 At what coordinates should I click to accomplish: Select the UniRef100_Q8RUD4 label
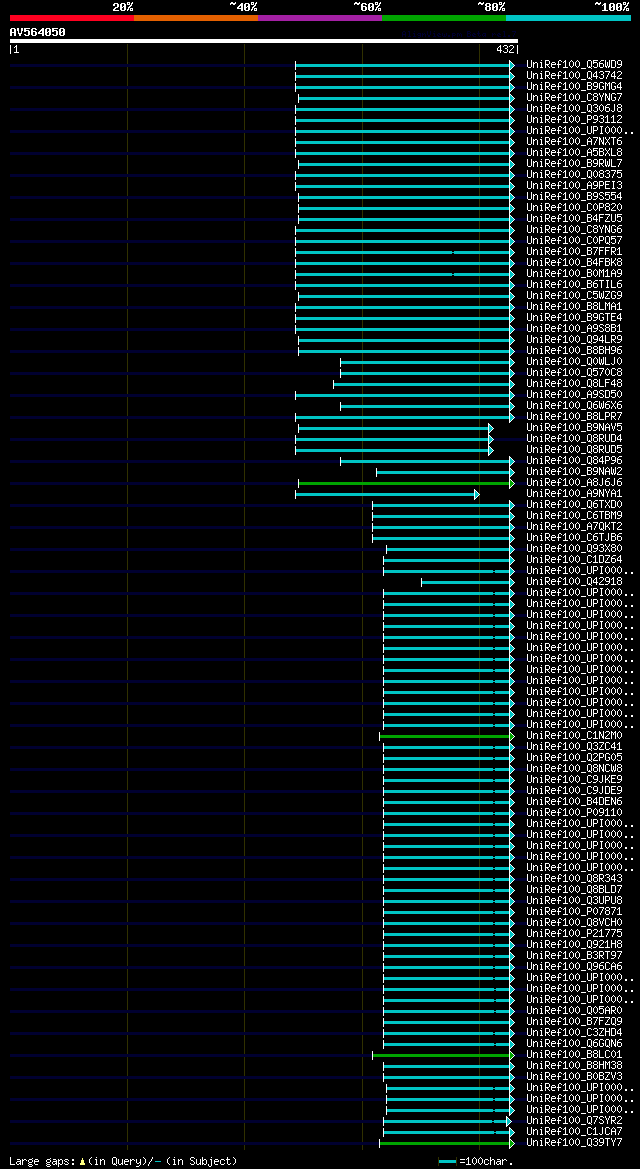[x=574, y=438]
